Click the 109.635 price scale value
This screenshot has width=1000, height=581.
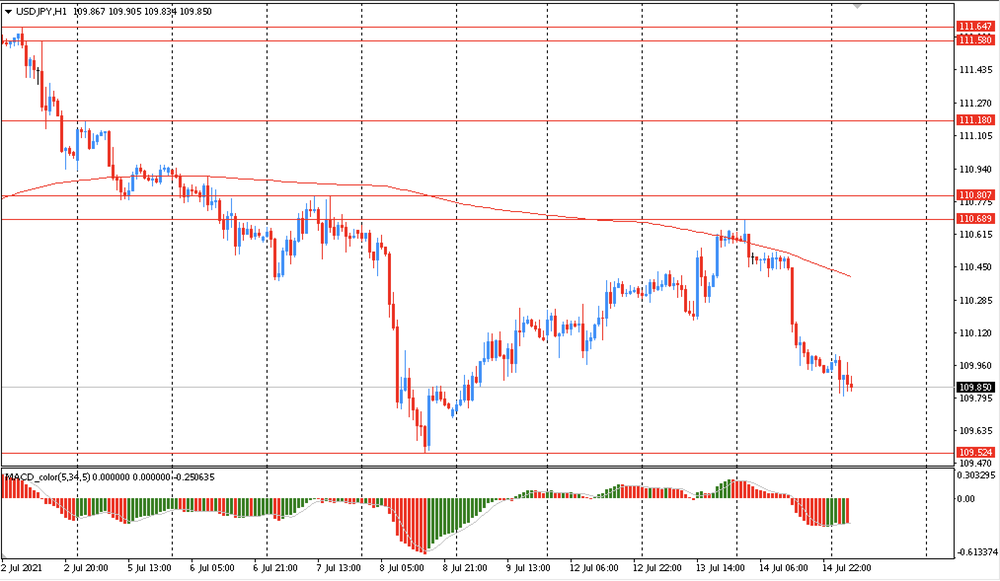click(x=976, y=431)
